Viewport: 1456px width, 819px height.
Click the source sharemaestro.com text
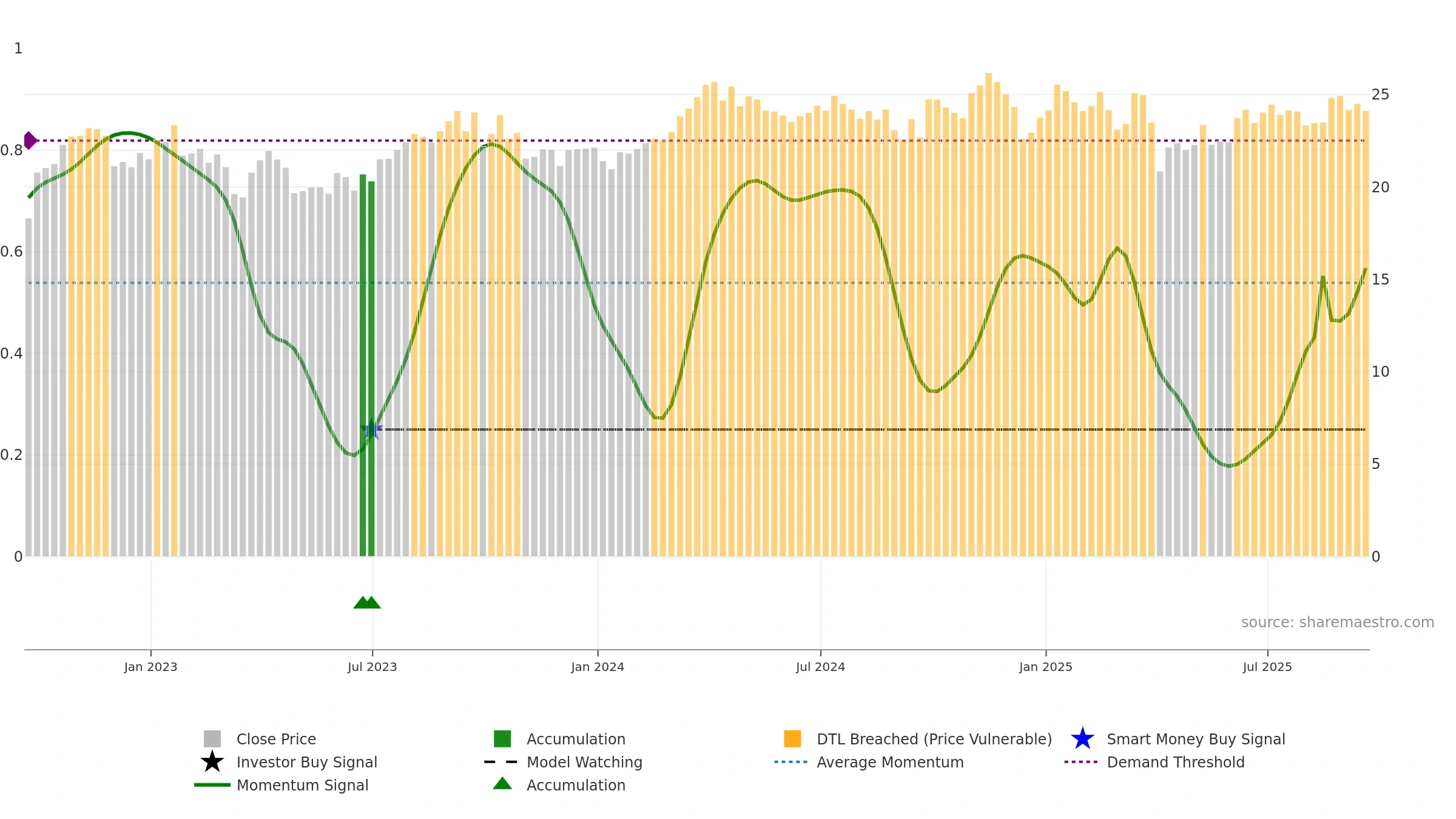[1337, 622]
